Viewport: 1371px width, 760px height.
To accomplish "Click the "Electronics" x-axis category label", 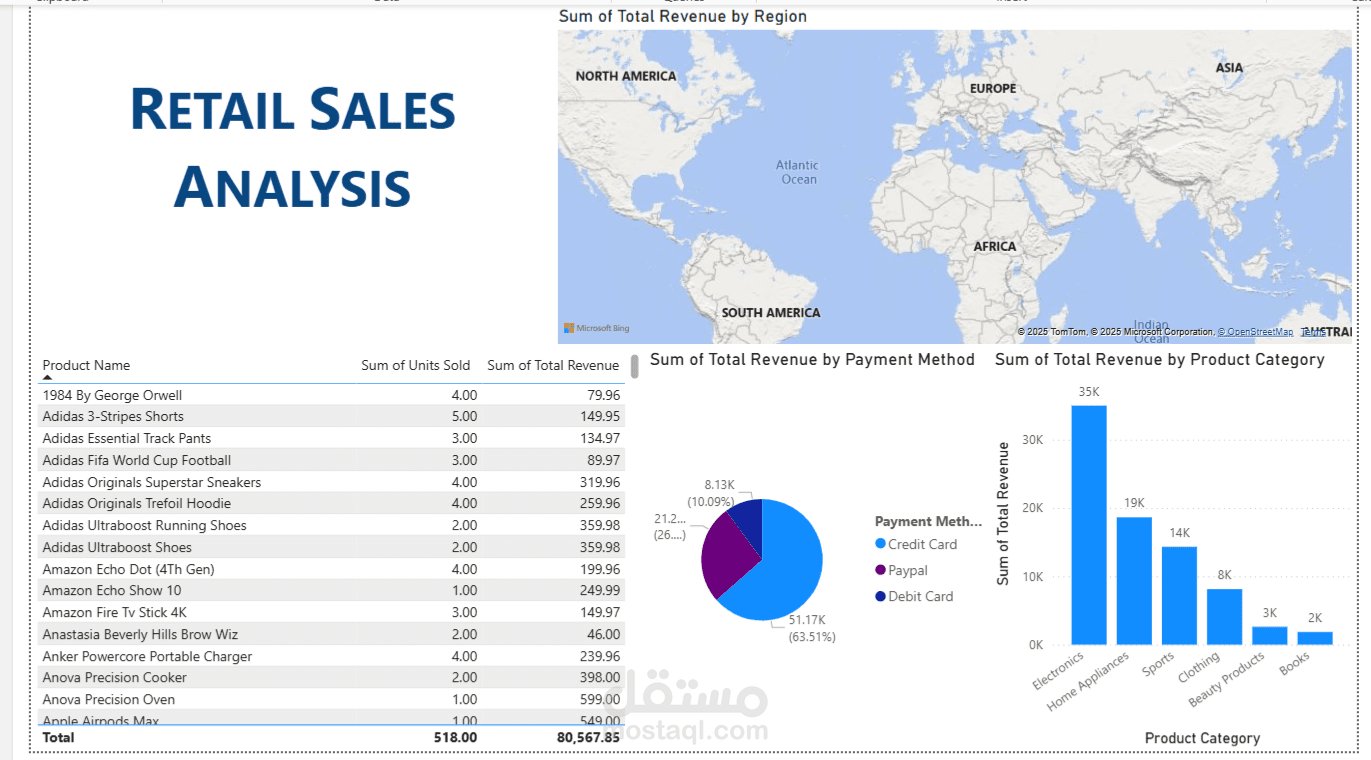I will point(1059,671).
